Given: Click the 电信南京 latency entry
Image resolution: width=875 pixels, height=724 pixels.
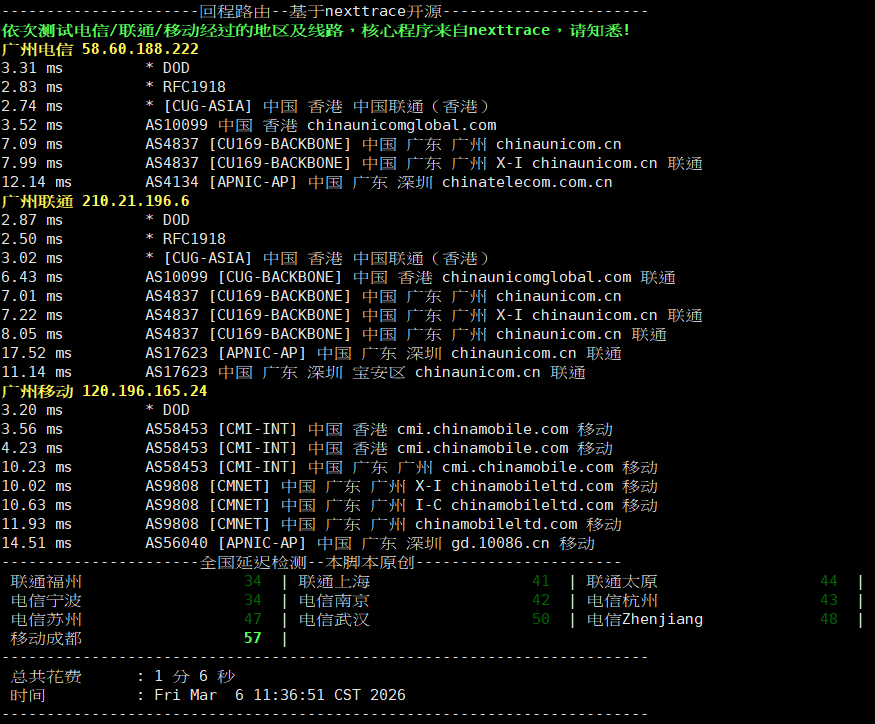Looking at the screenshot, I should click(x=334, y=600).
